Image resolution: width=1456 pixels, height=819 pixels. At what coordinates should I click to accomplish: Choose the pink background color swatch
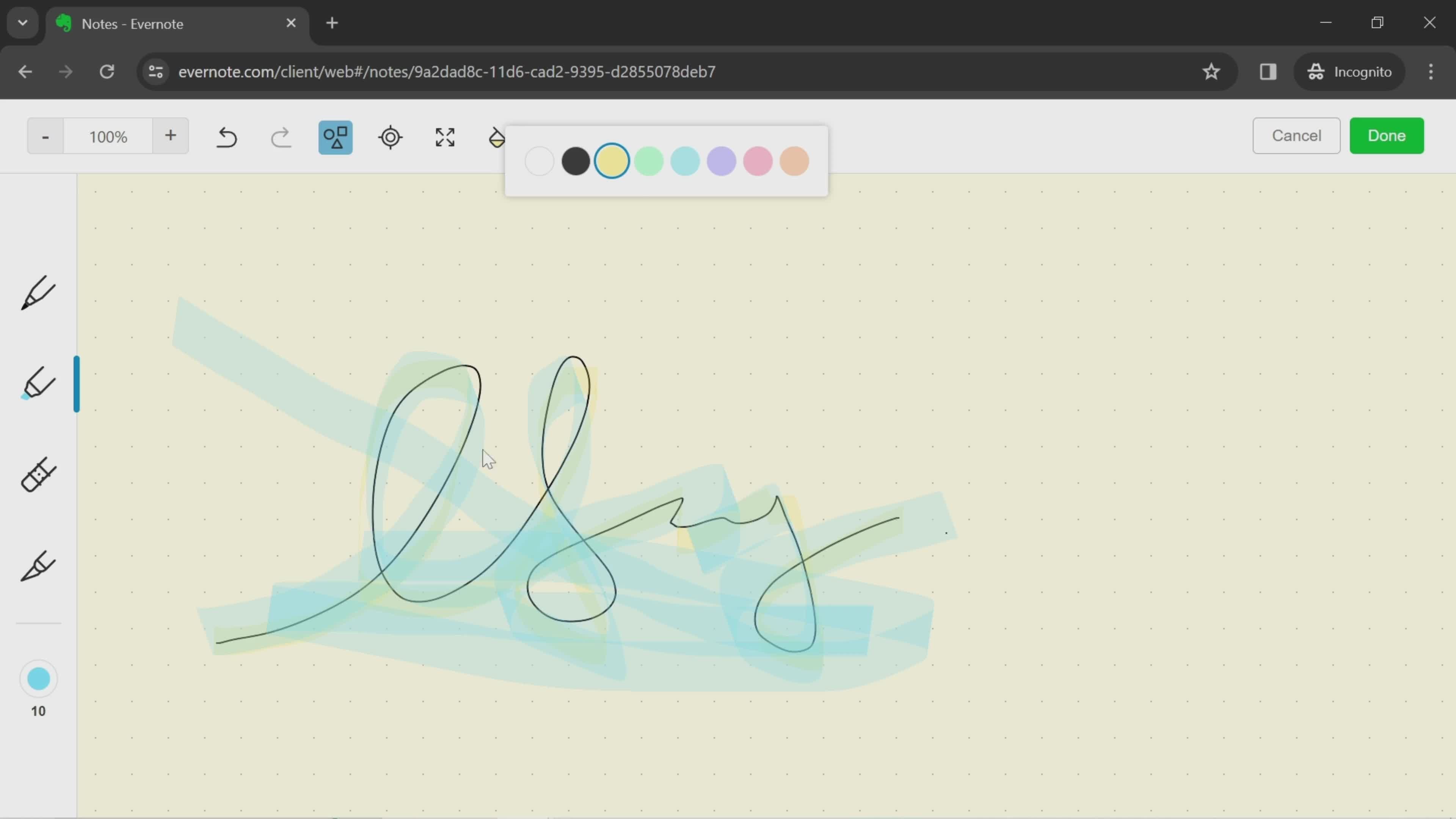point(758,161)
